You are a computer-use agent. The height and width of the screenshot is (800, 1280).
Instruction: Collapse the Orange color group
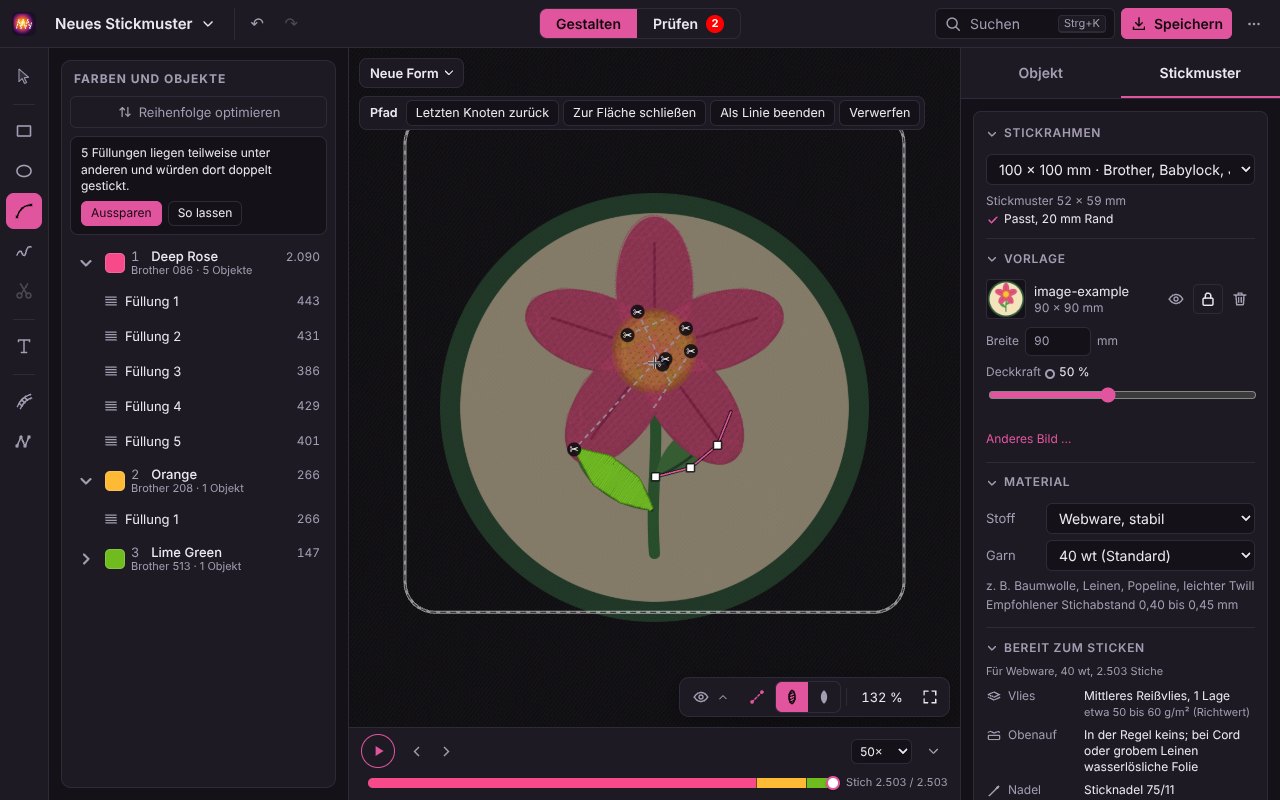coord(86,481)
